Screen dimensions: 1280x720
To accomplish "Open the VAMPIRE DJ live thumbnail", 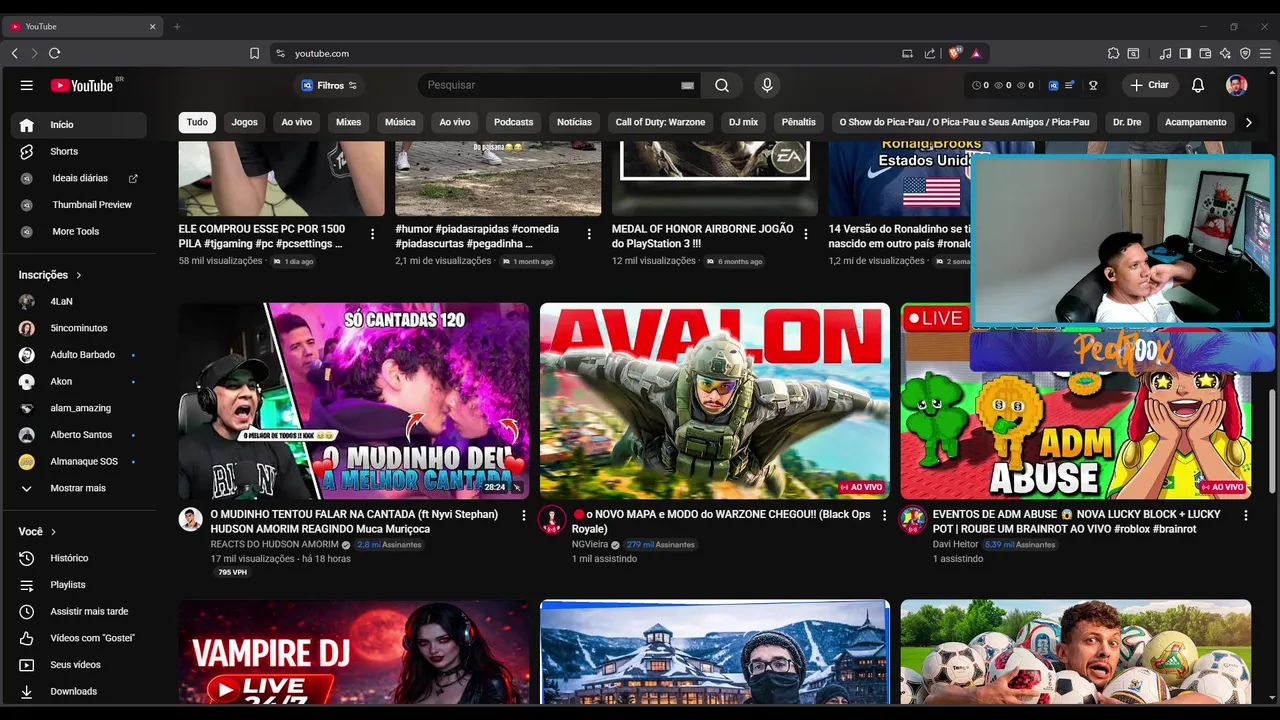I will (354, 652).
